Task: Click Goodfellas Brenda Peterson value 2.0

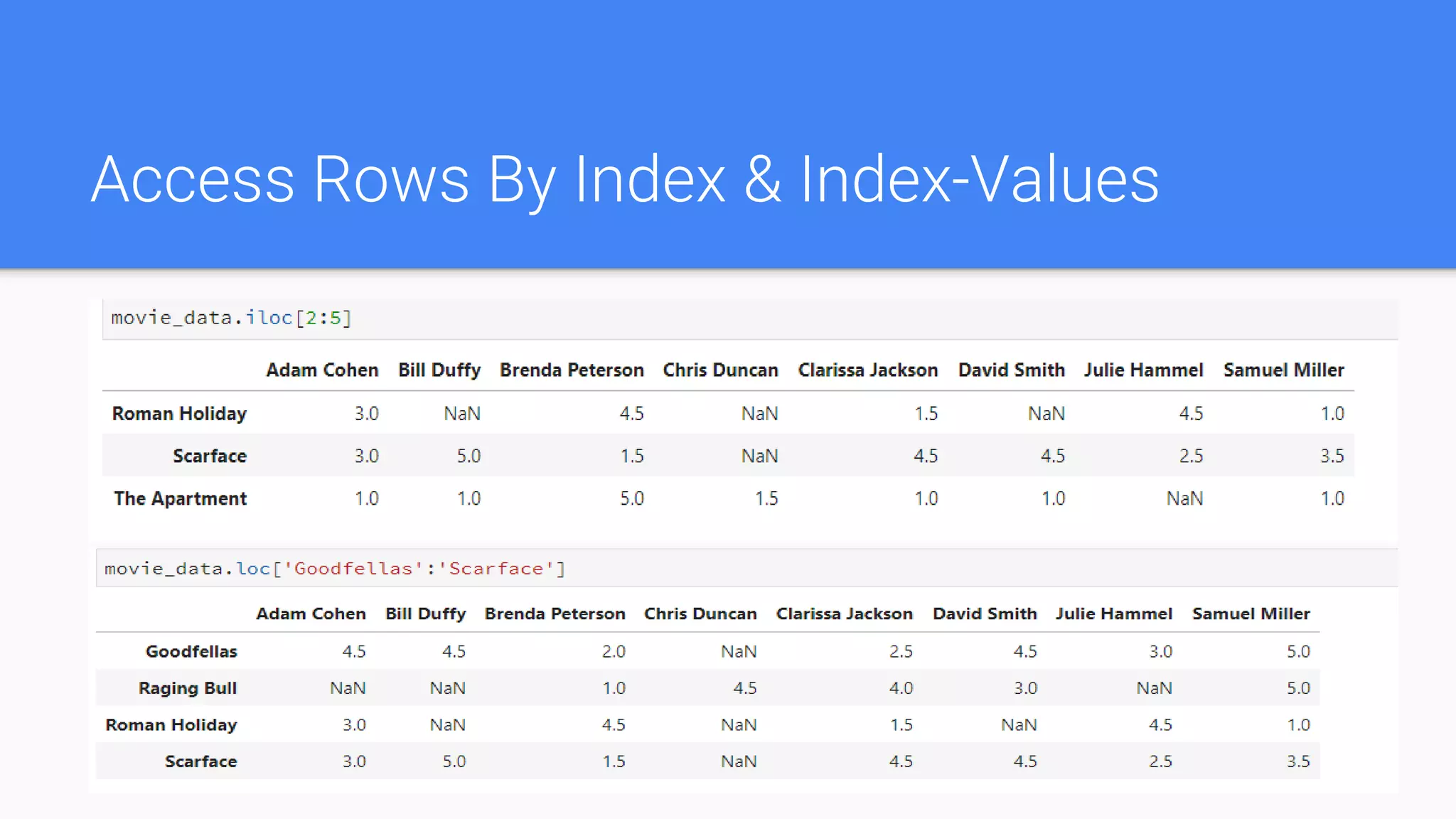Action: (x=614, y=652)
